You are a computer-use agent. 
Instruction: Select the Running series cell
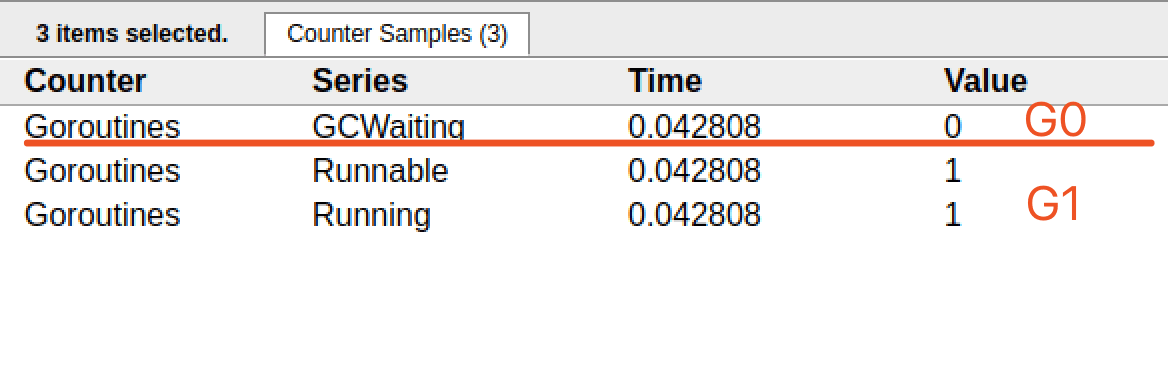click(x=371, y=215)
